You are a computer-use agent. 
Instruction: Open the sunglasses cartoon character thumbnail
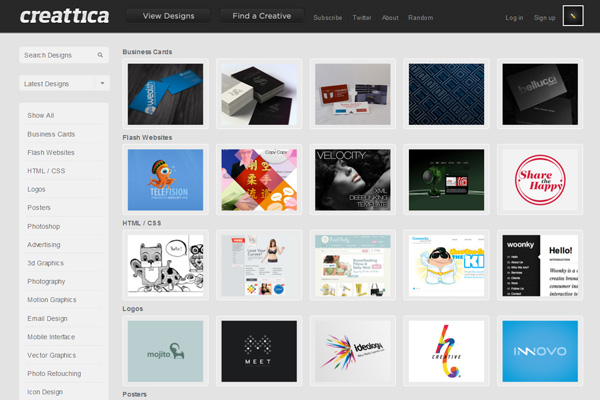pos(447,266)
